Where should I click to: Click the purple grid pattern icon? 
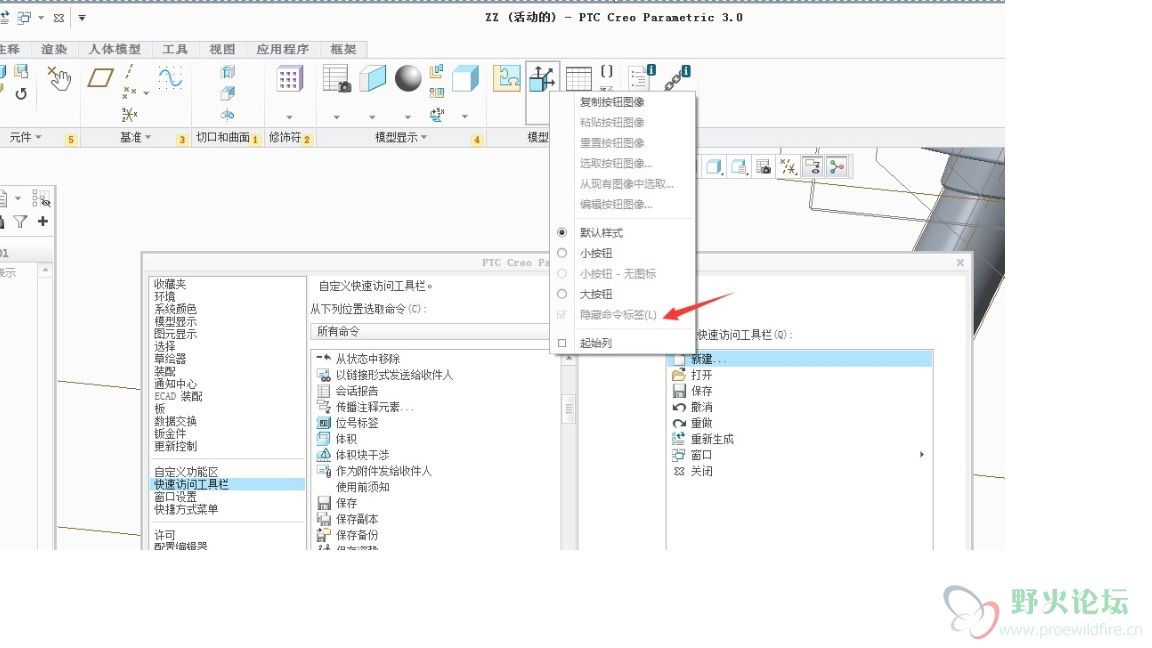tap(289, 79)
